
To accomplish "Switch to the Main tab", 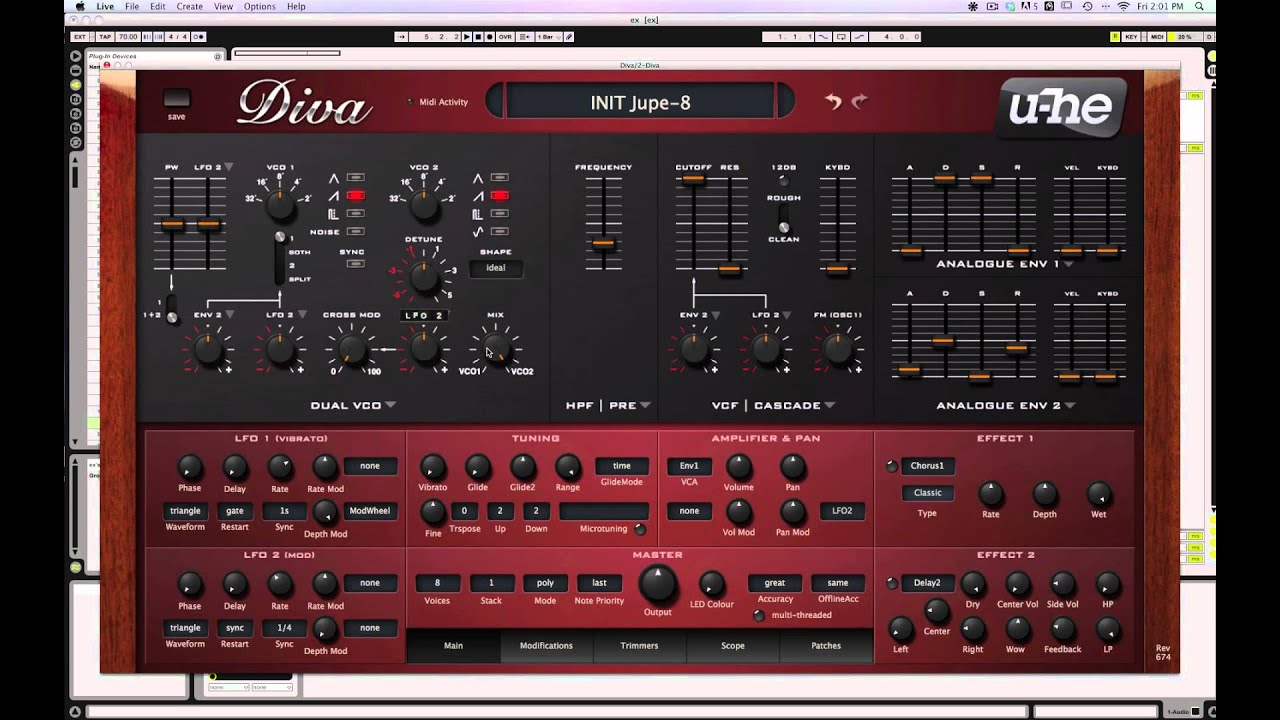I will click(453, 646).
